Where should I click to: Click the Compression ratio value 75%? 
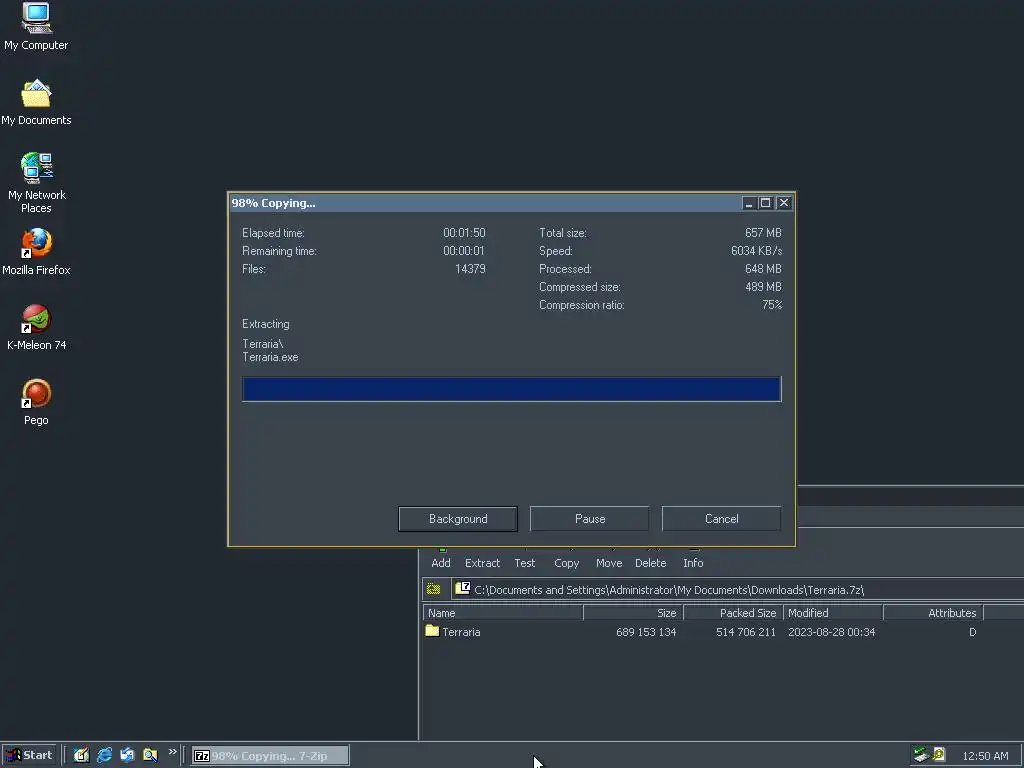point(772,305)
